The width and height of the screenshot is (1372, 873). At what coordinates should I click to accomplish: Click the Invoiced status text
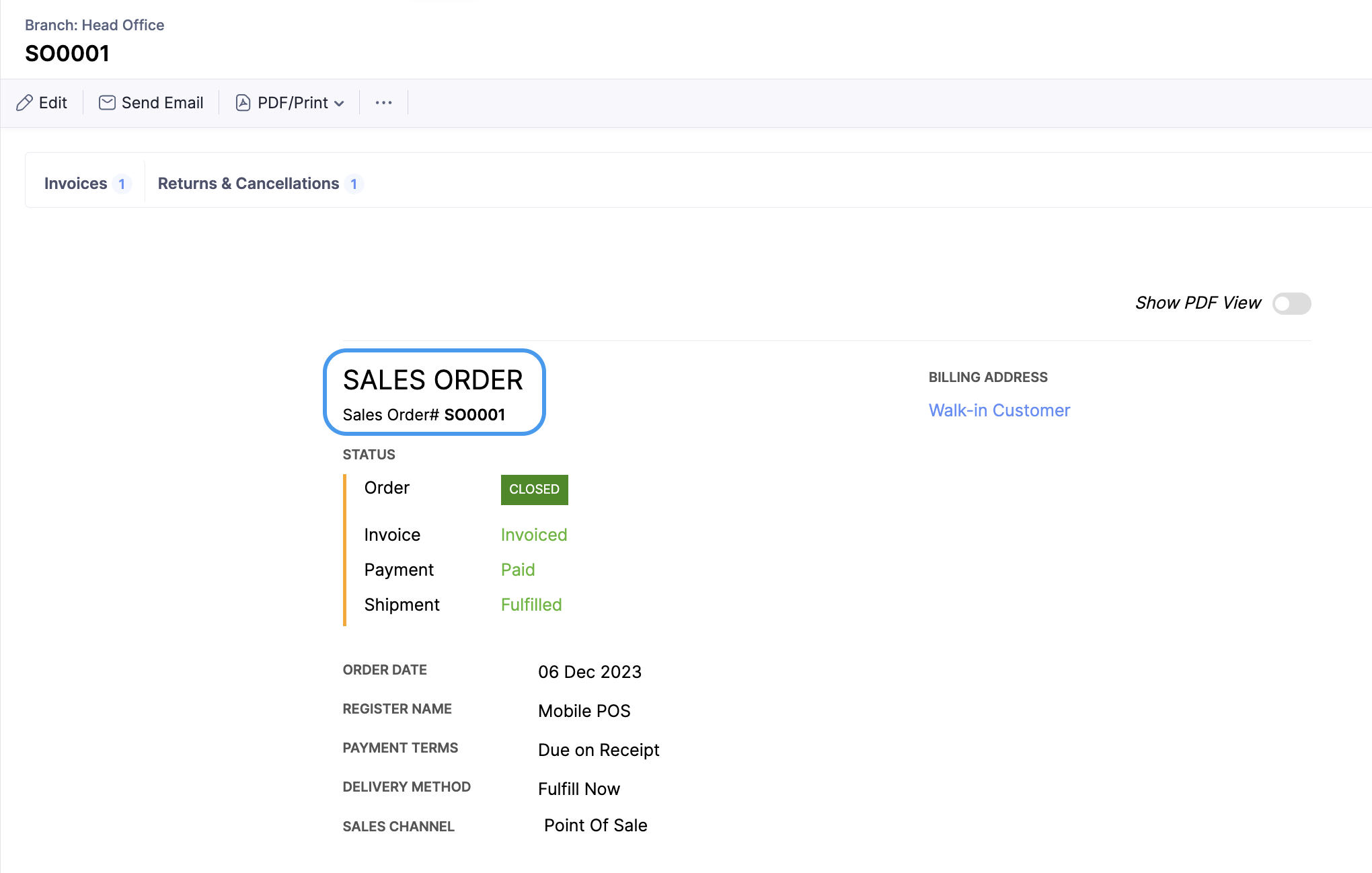point(534,535)
